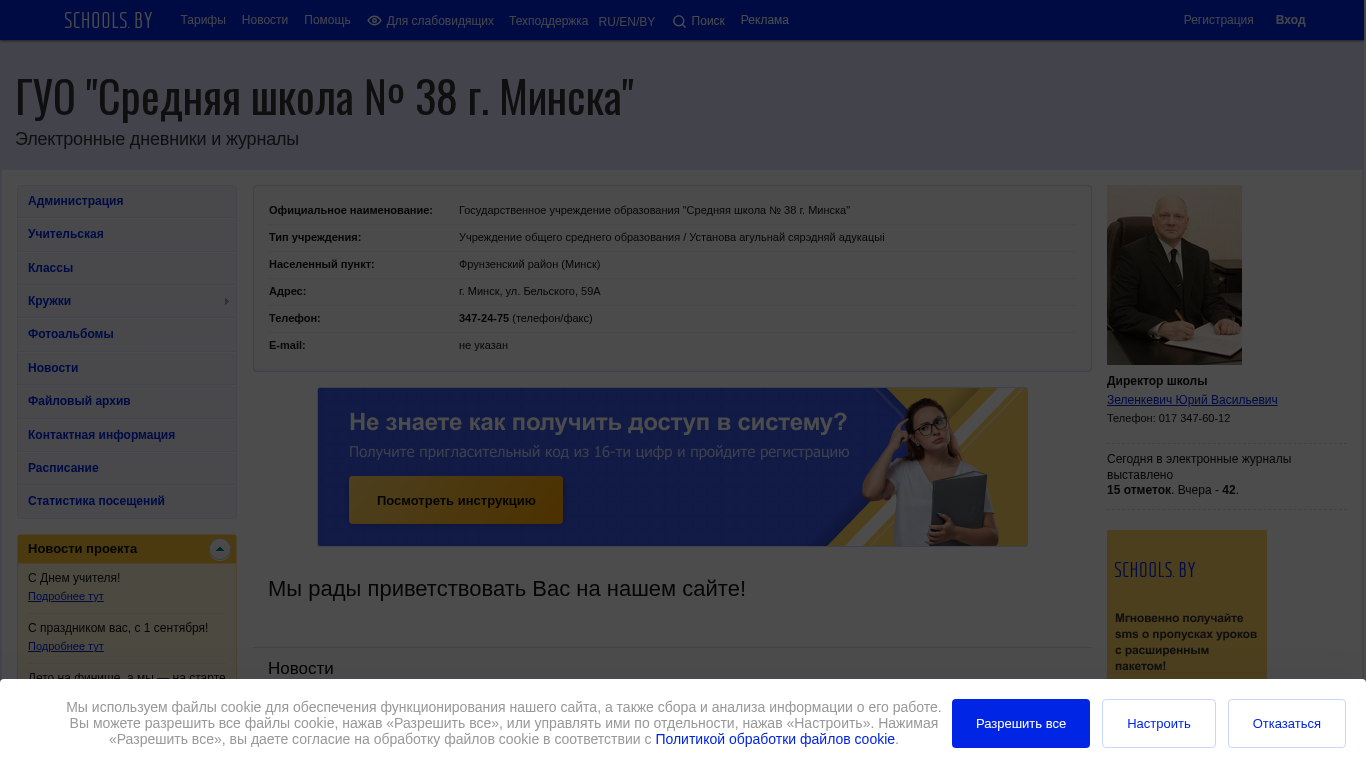Switch language via RU/EN/BY
The width and height of the screenshot is (1366, 768).
627,22
